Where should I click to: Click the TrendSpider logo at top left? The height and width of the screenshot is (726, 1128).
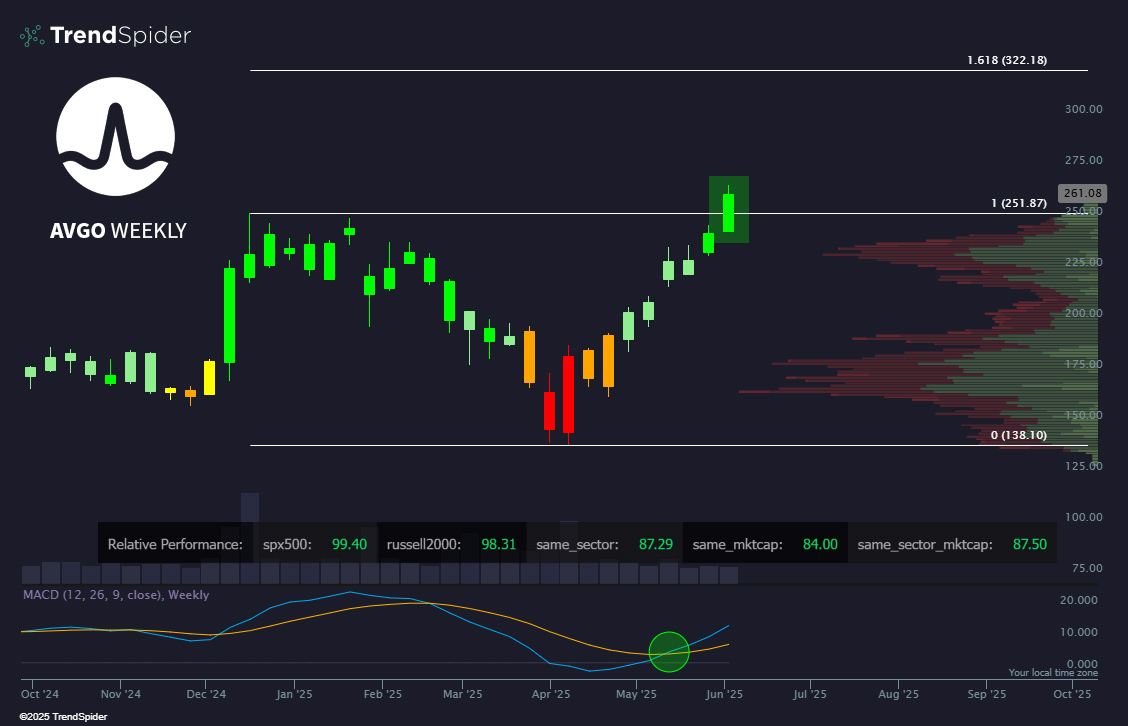[x=106, y=35]
